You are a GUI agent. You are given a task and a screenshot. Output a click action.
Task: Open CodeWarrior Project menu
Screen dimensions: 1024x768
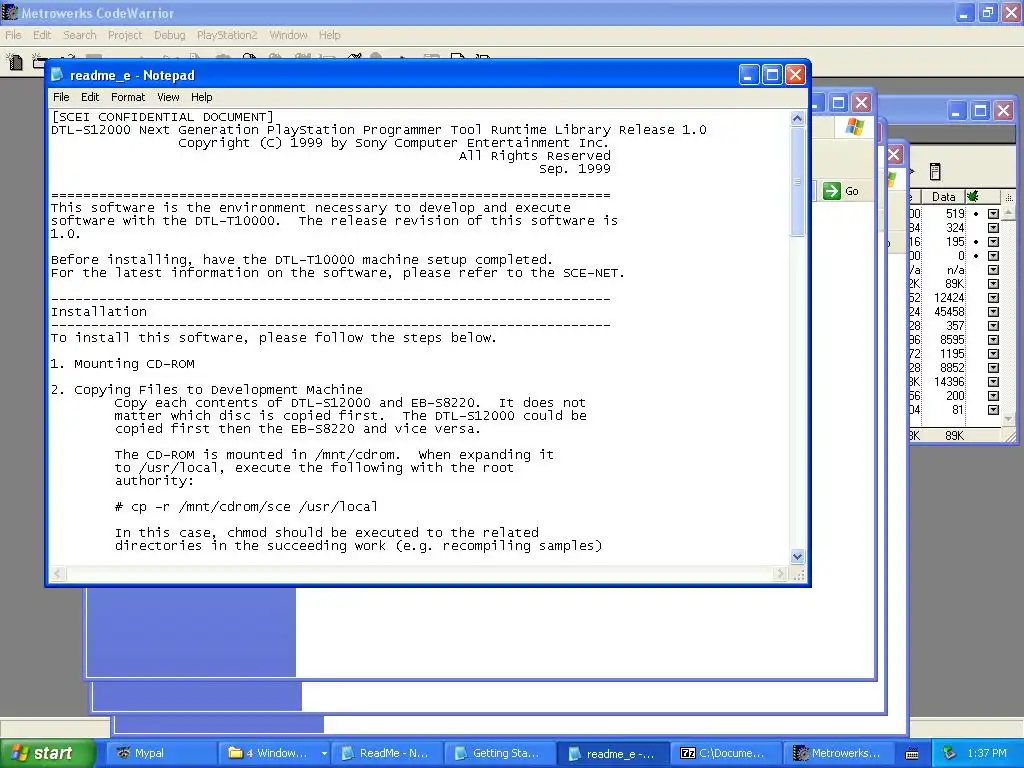[x=125, y=35]
